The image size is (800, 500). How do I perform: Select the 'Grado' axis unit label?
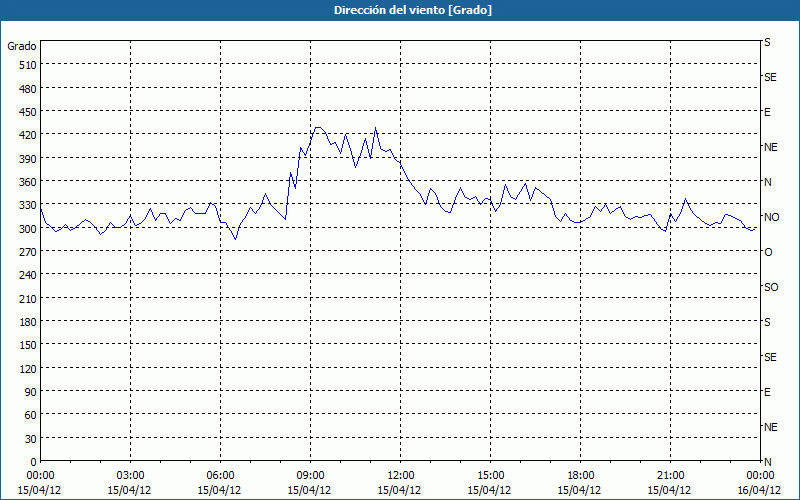pyautogui.click(x=22, y=46)
